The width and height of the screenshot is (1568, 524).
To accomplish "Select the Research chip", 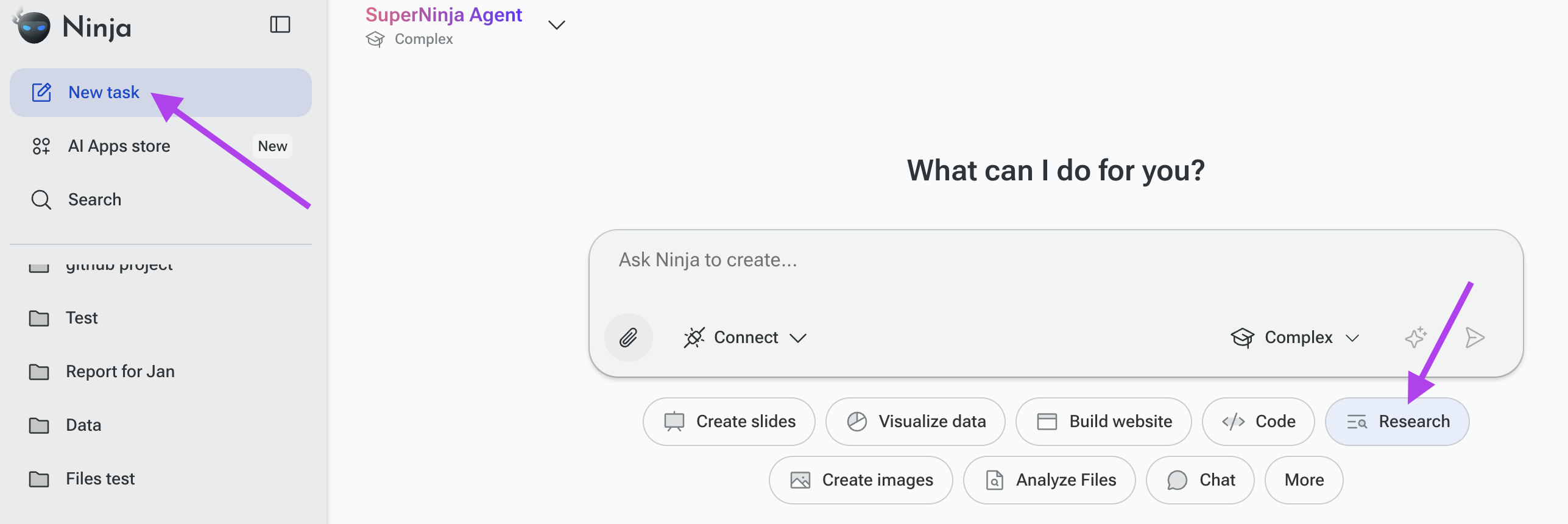I will tap(1397, 422).
